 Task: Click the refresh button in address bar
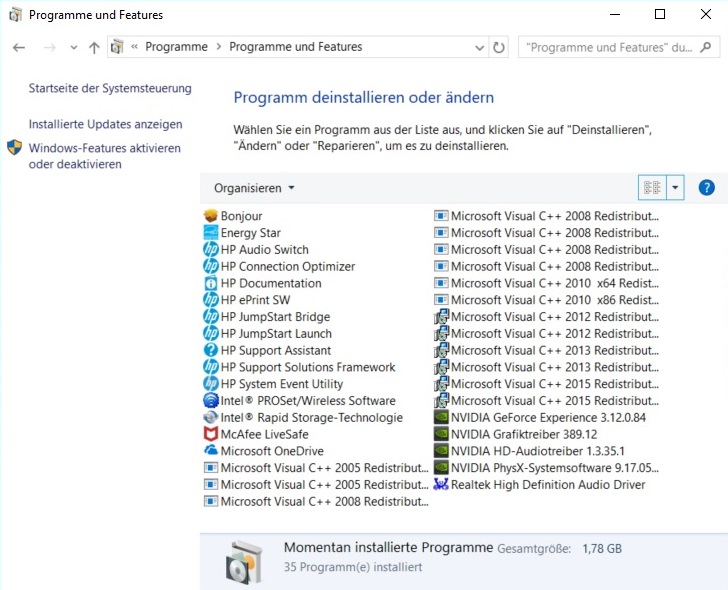499,47
